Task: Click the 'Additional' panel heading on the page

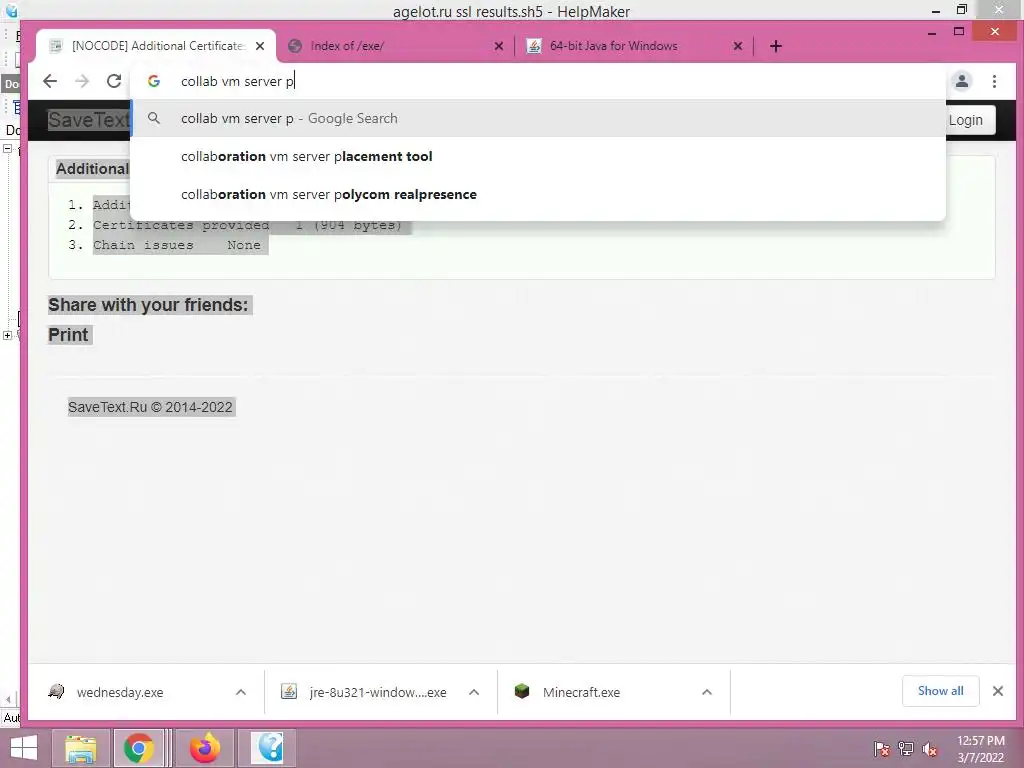Action: 93,169
